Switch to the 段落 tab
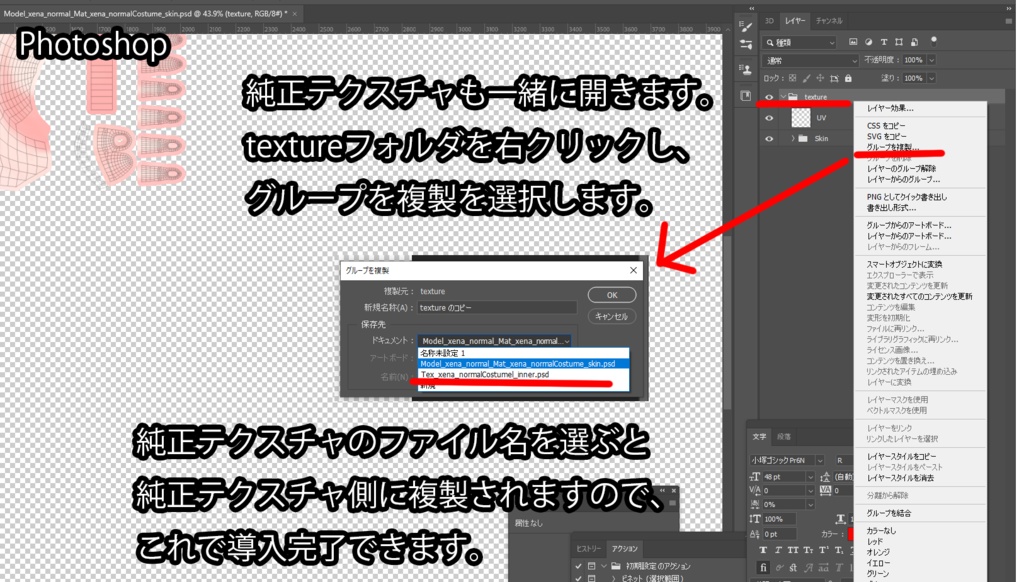Viewport: 1024px width, 582px height. (x=784, y=436)
